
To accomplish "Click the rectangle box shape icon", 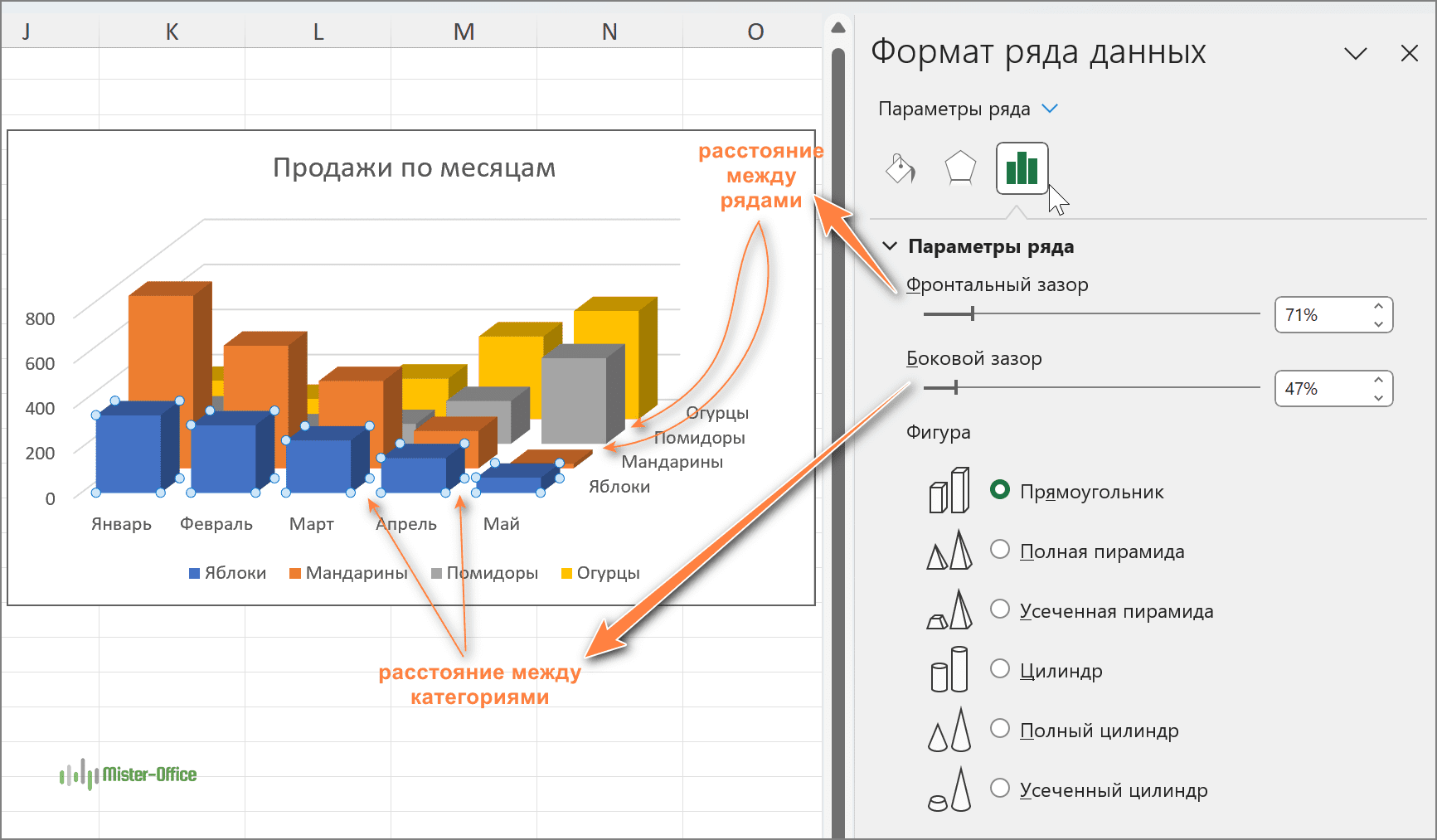I will point(949,491).
